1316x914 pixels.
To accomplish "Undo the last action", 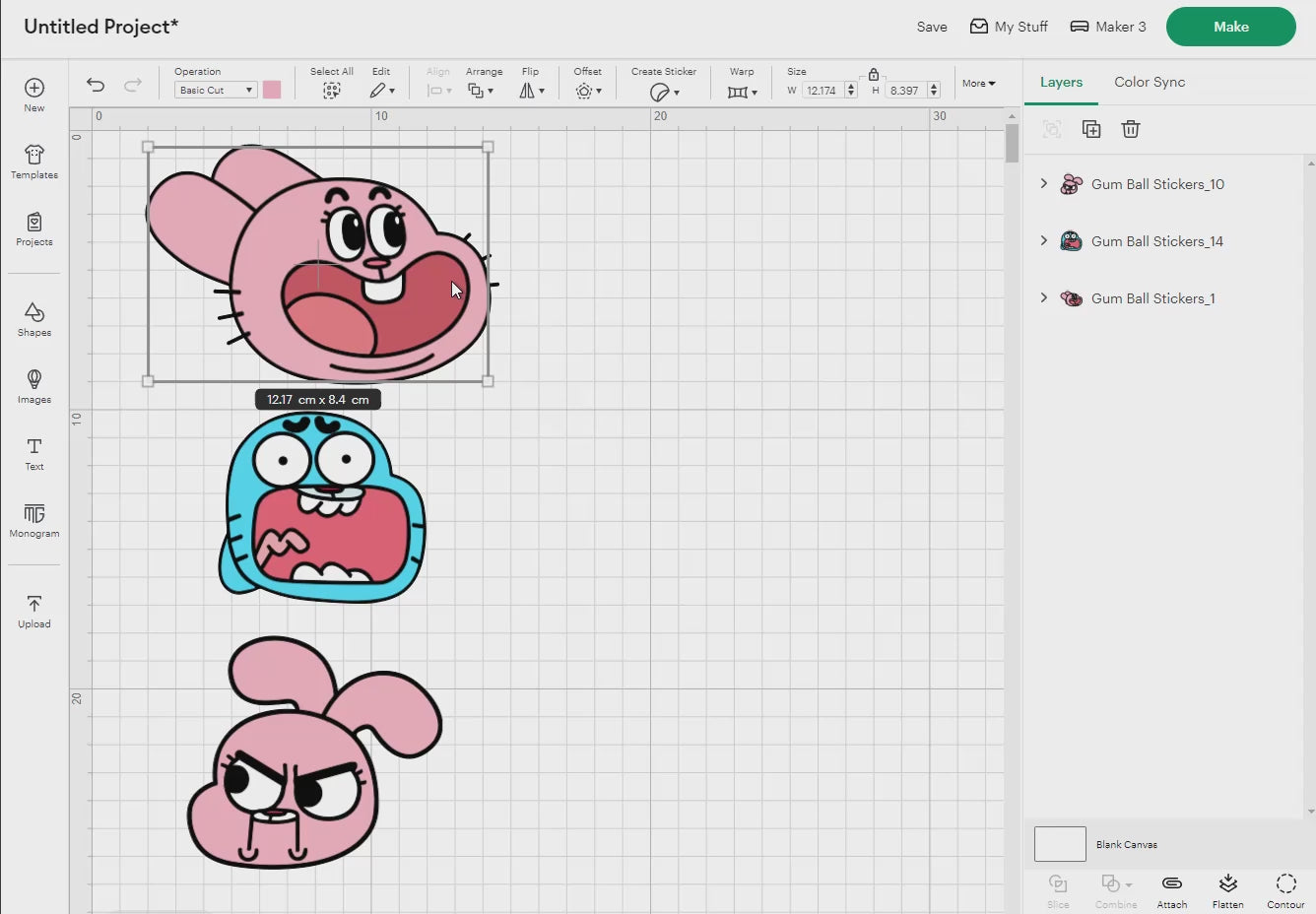I will [x=96, y=85].
